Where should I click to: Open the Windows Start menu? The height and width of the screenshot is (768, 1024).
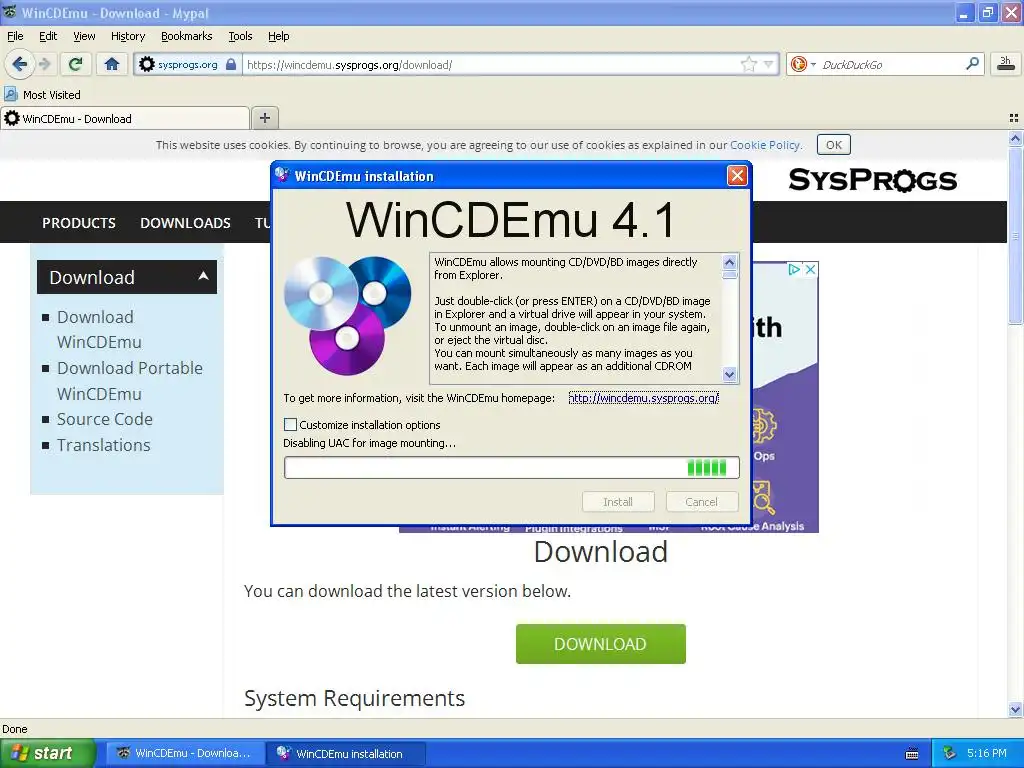pyautogui.click(x=47, y=754)
